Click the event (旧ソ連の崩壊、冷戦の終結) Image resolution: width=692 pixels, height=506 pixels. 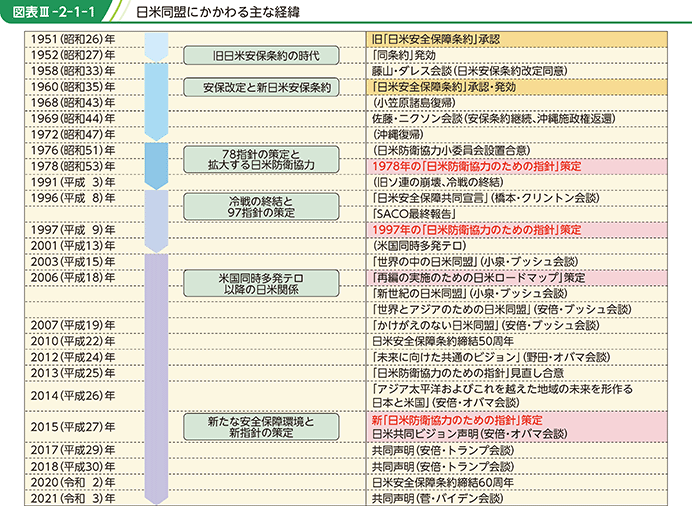[438, 182]
